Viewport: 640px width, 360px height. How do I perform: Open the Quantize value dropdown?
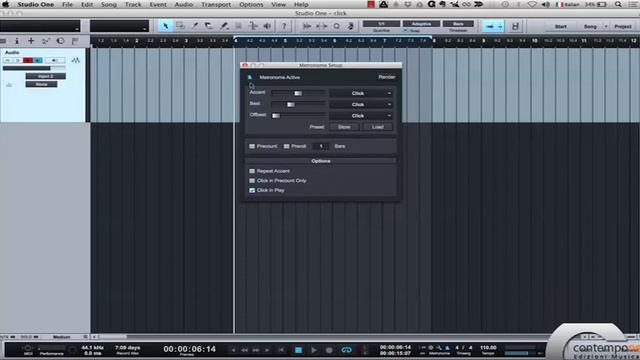(381, 24)
